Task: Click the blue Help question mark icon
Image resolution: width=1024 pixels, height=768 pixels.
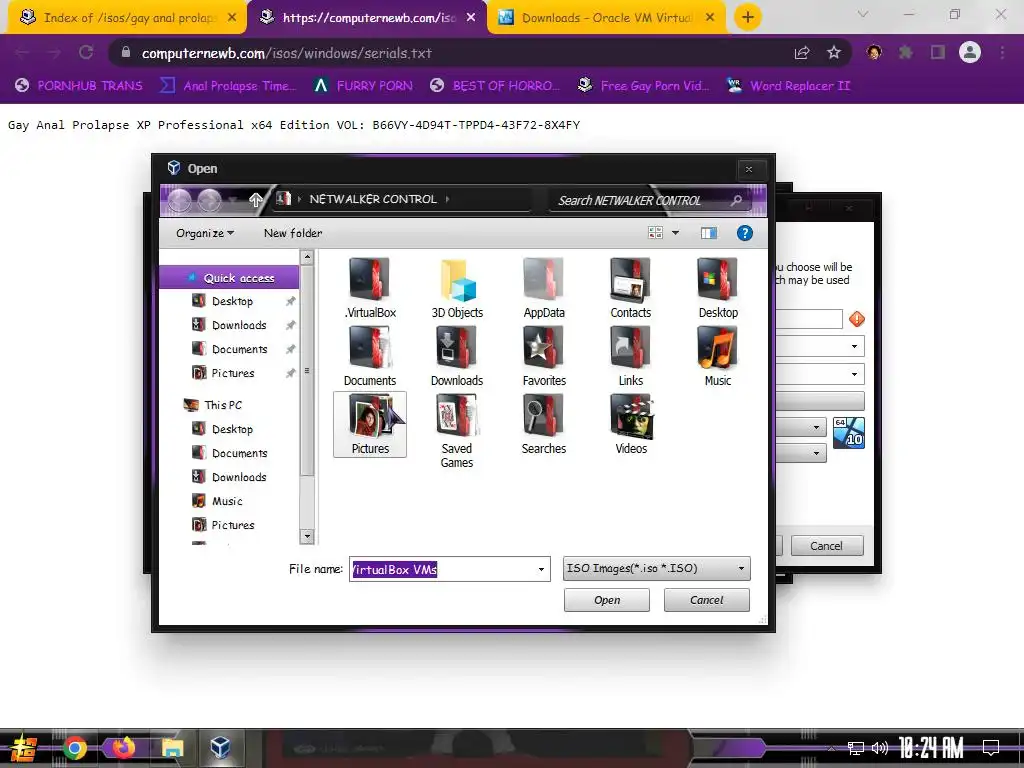Action: tap(744, 233)
